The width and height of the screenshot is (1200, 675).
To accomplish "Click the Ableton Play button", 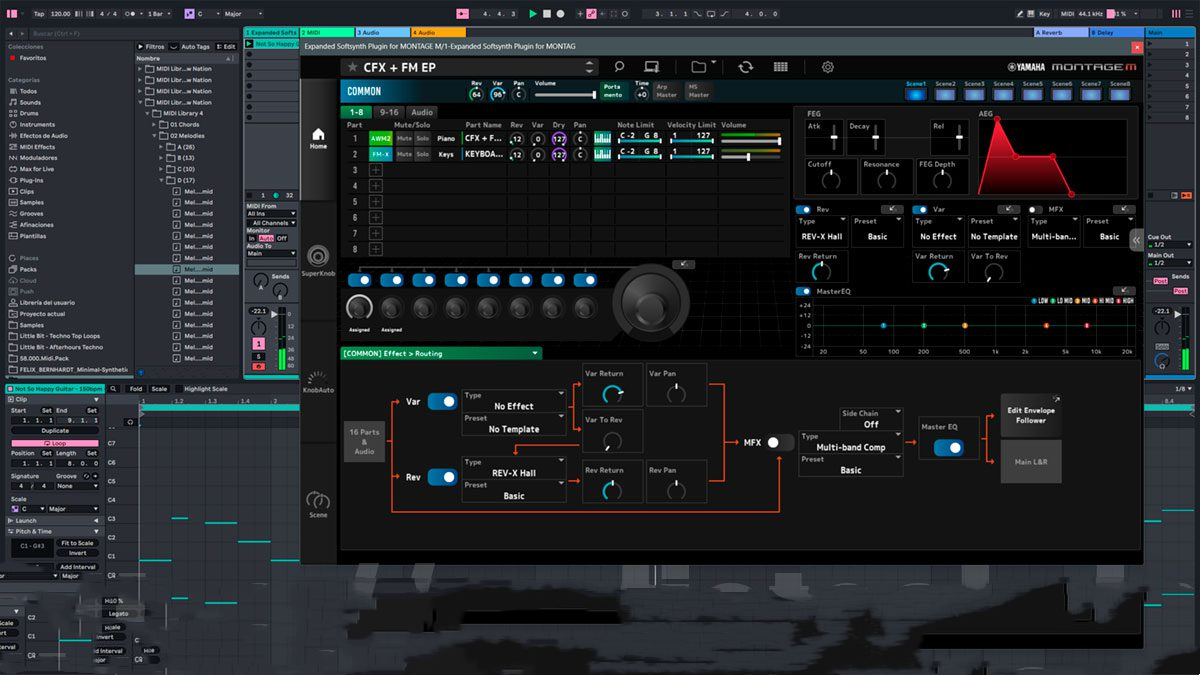I will click(x=533, y=14).
